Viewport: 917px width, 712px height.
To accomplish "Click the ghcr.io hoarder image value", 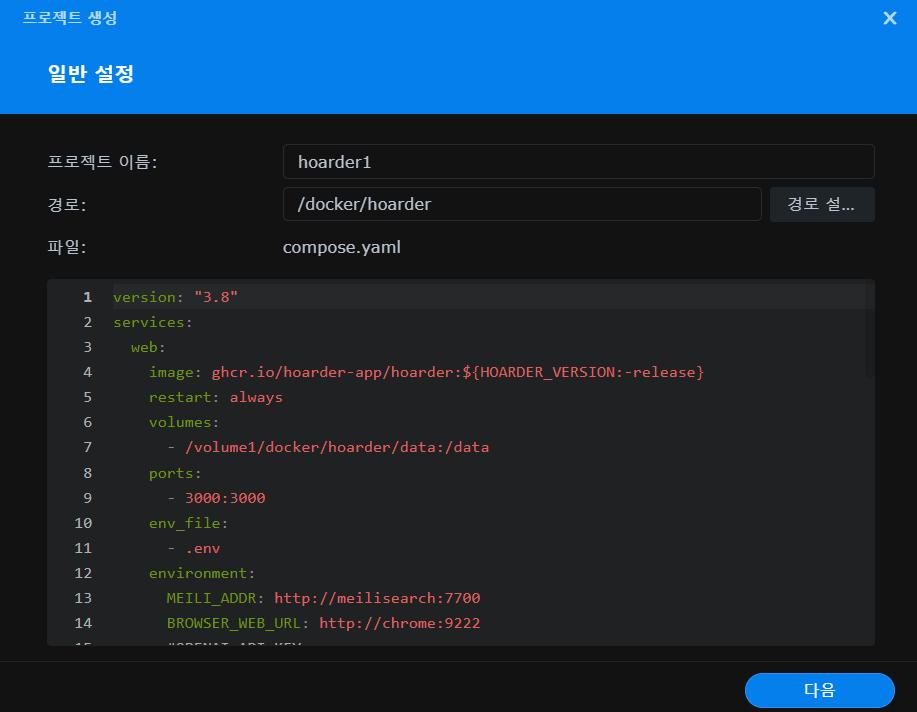I will [x=457, y=372].
